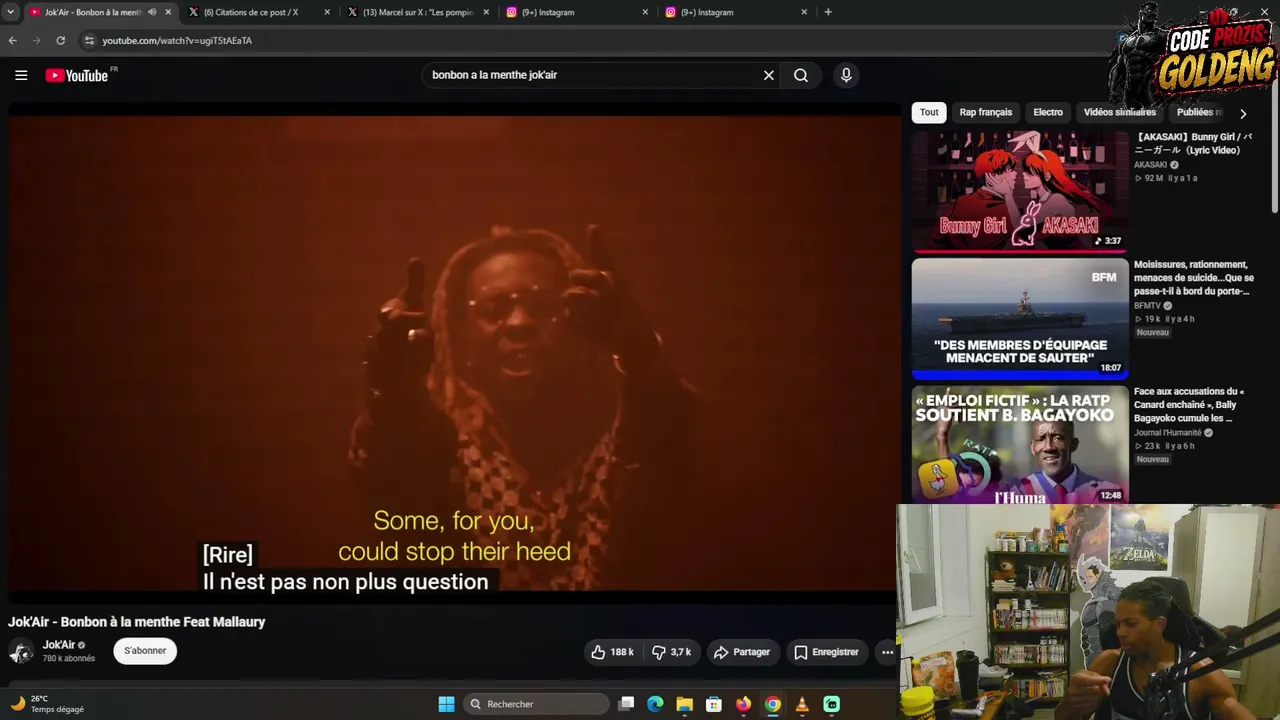Filter suggestions by Vidéos similaires

tap(1120, 112)
